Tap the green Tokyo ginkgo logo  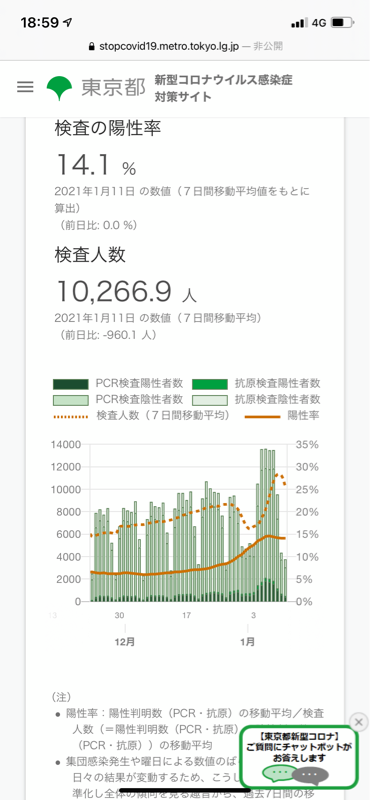pos(60,88)
